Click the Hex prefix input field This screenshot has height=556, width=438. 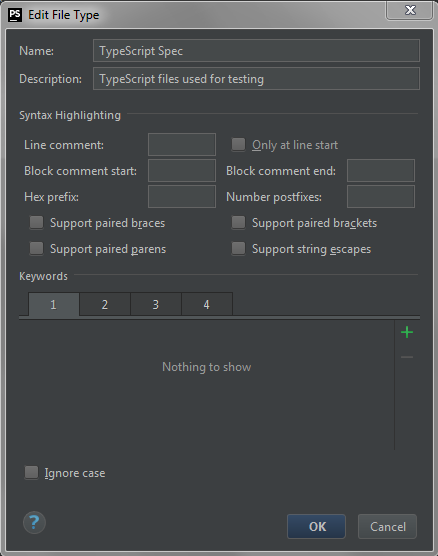pyautogui.click(x=182, y=196)
